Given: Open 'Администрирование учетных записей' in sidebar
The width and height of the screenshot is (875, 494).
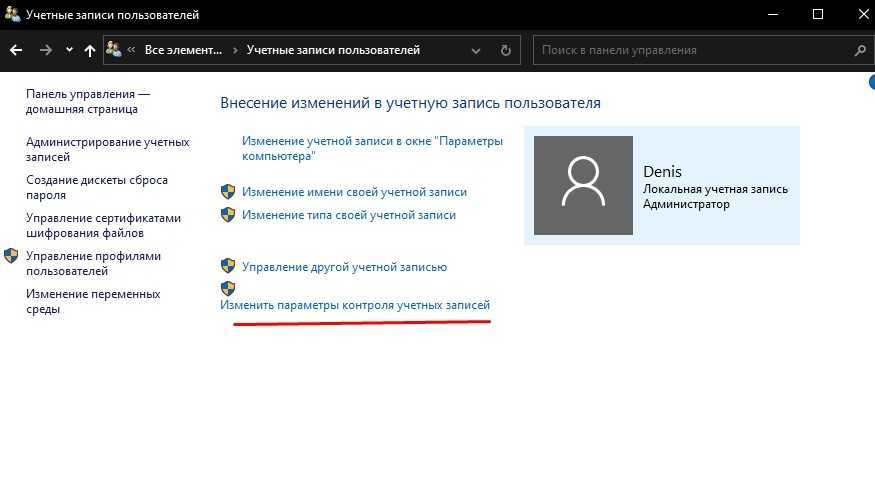Looking at the screenshot, I should coord(107,150).
